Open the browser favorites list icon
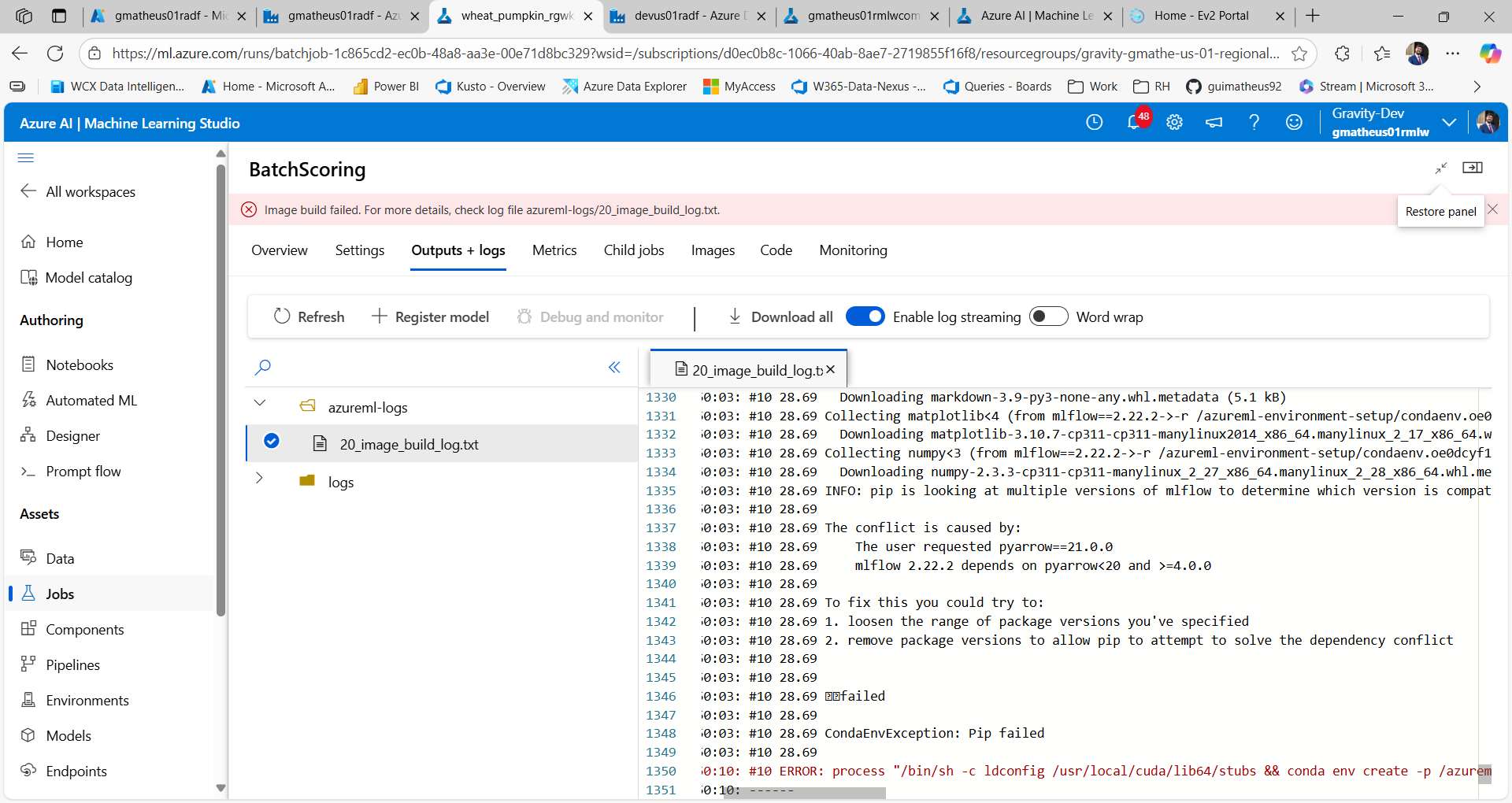 (x=1382, y=54)
